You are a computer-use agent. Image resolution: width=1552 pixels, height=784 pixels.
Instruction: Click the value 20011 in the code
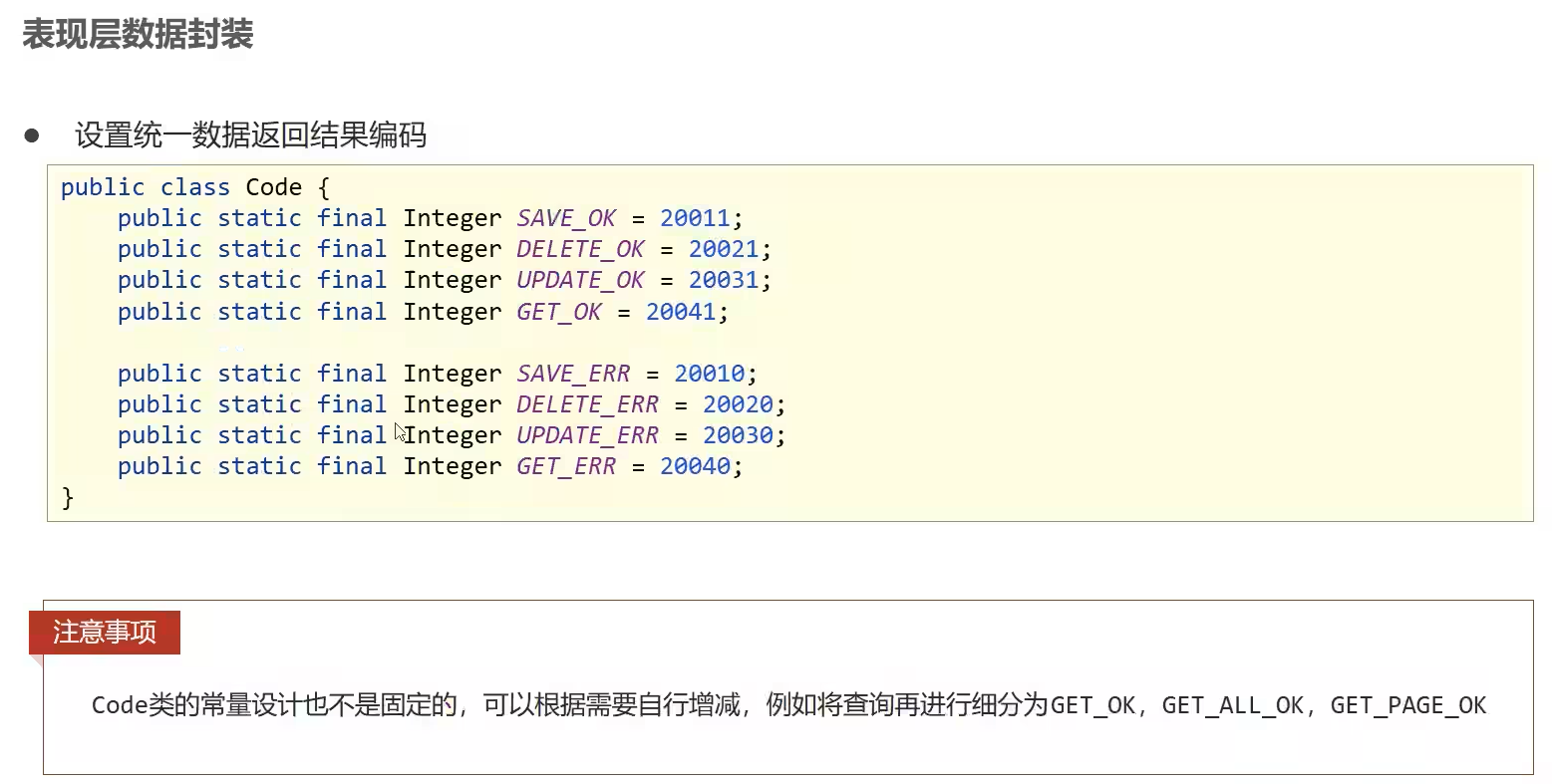point(695,218)
